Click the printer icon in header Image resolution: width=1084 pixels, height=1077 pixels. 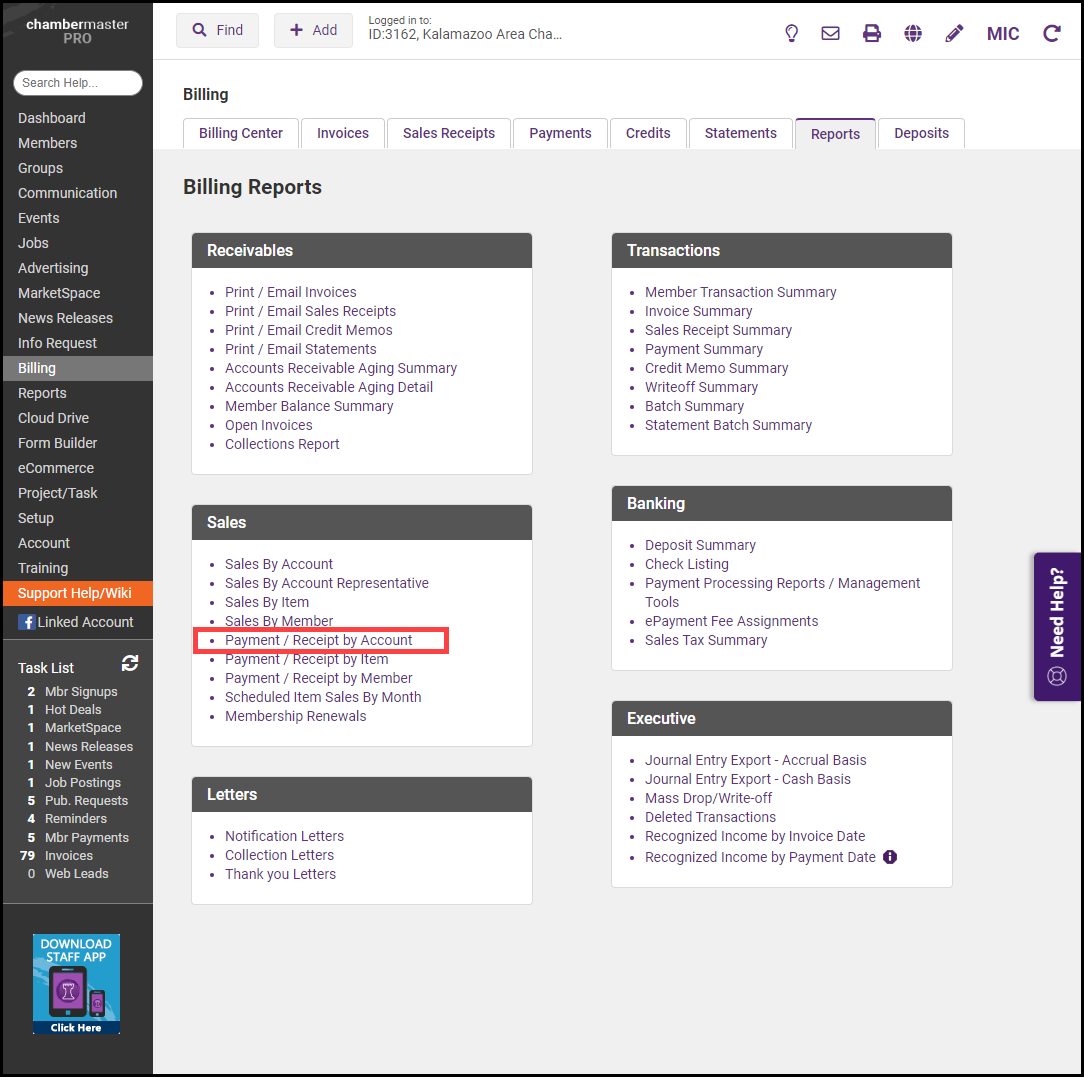pos(872,33)
